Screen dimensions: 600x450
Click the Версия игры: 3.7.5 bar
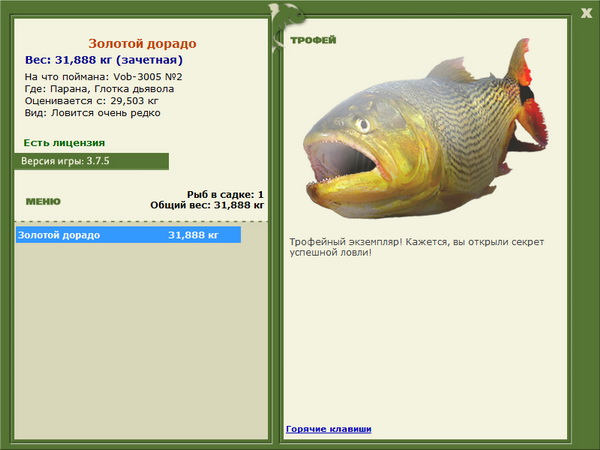point(91,161)
